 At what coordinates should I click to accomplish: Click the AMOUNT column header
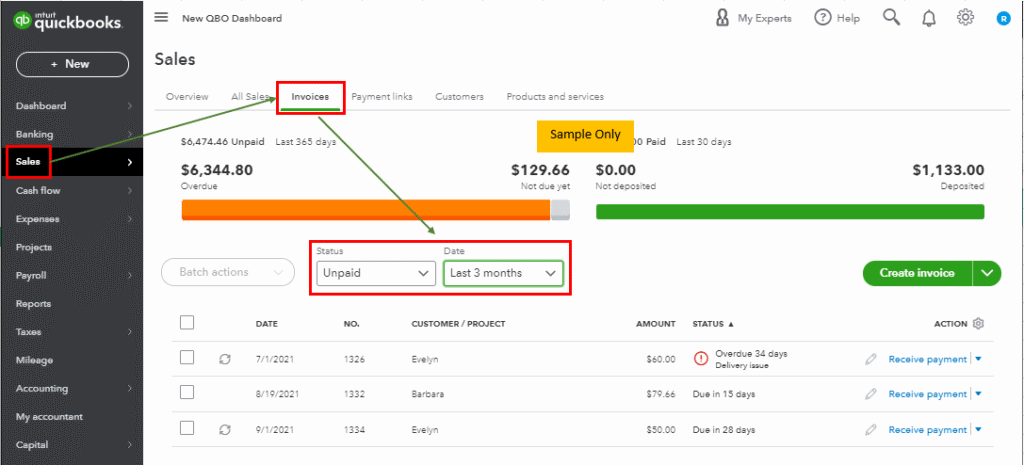656,324
